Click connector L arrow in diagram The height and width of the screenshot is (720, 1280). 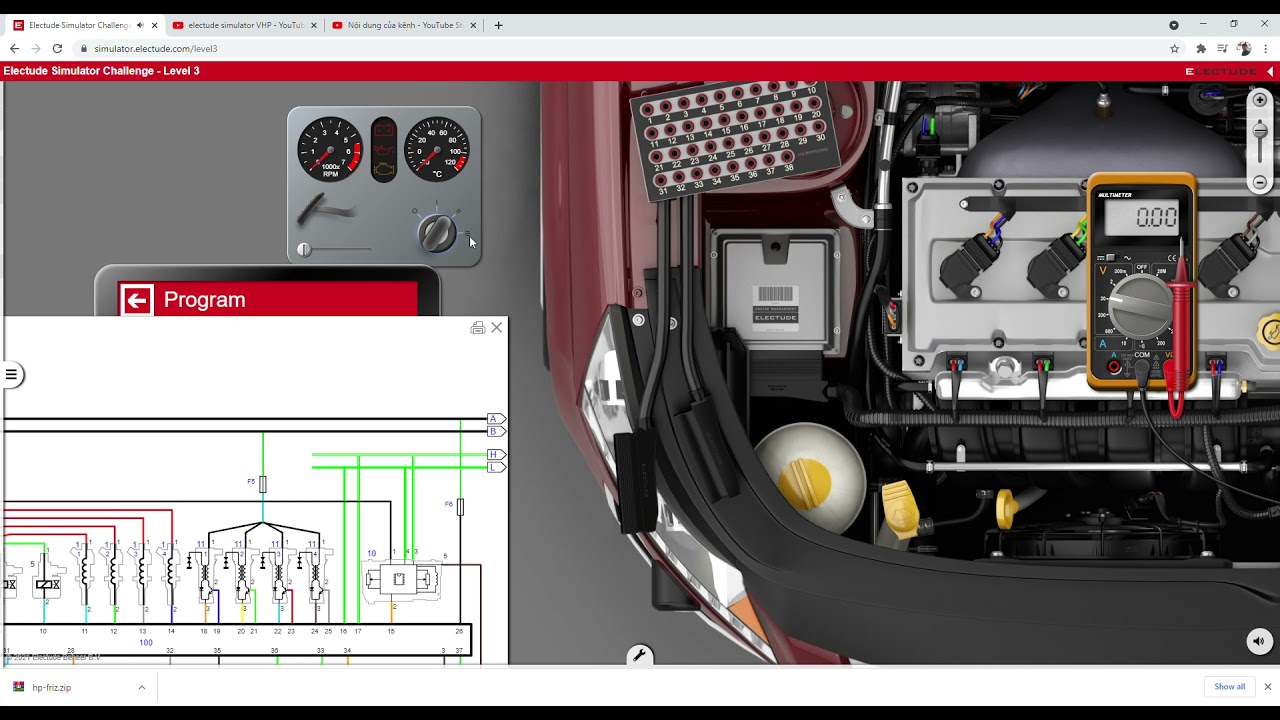coord(496,468)
